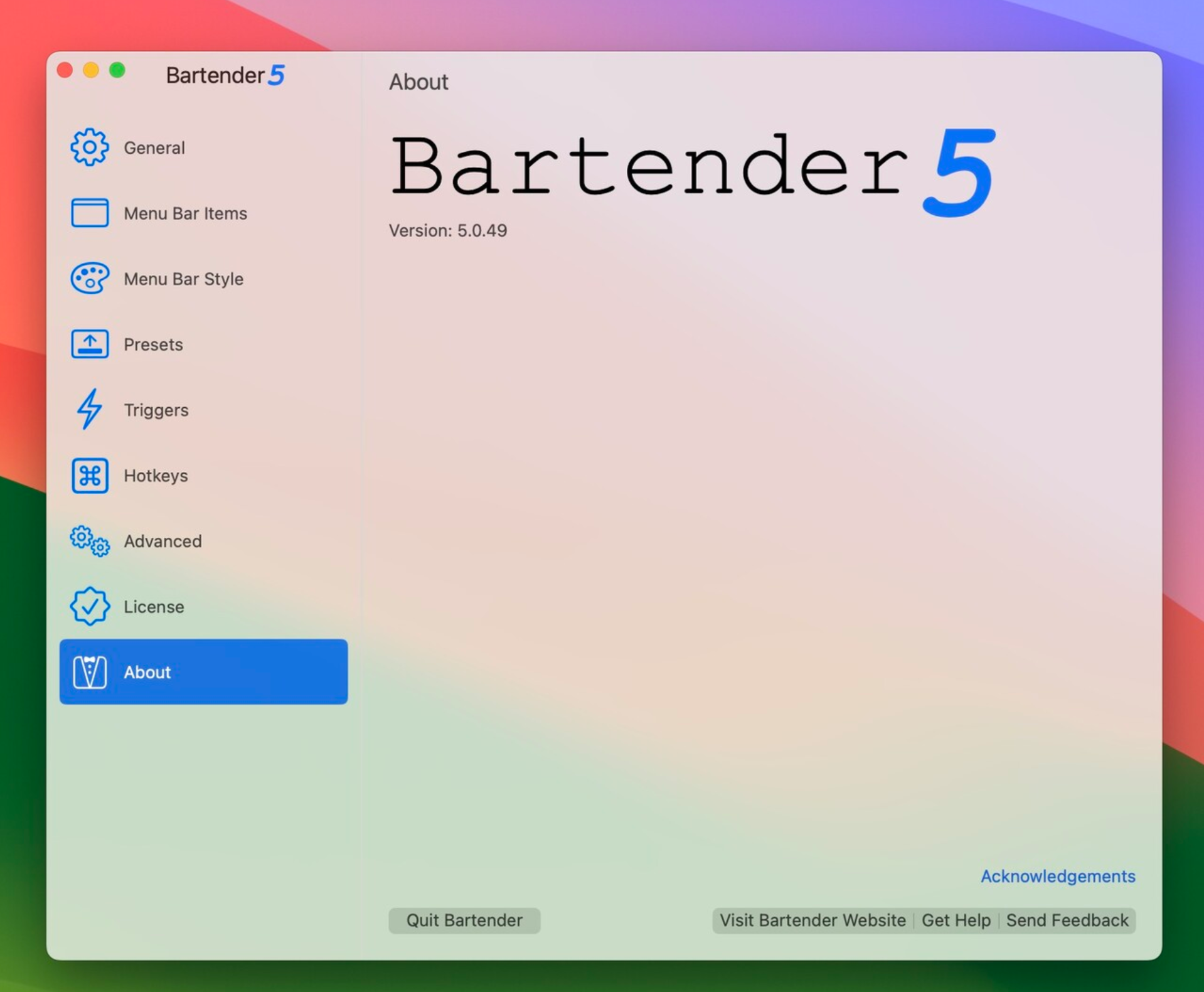Viewport: 1204px width, 992px height.
Task: Quit Bartender with the button
Action: [x=464, y=920]
